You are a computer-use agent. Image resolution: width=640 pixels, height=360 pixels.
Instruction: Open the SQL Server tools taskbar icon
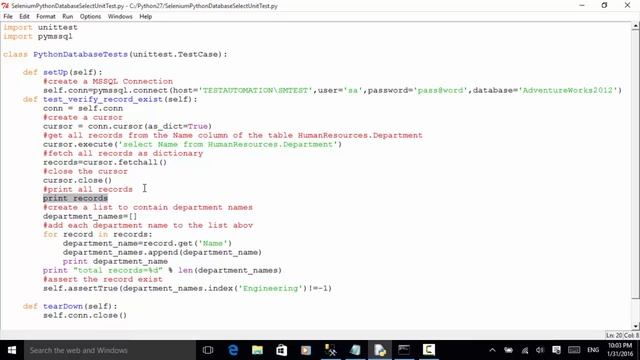tap(331, 350)
